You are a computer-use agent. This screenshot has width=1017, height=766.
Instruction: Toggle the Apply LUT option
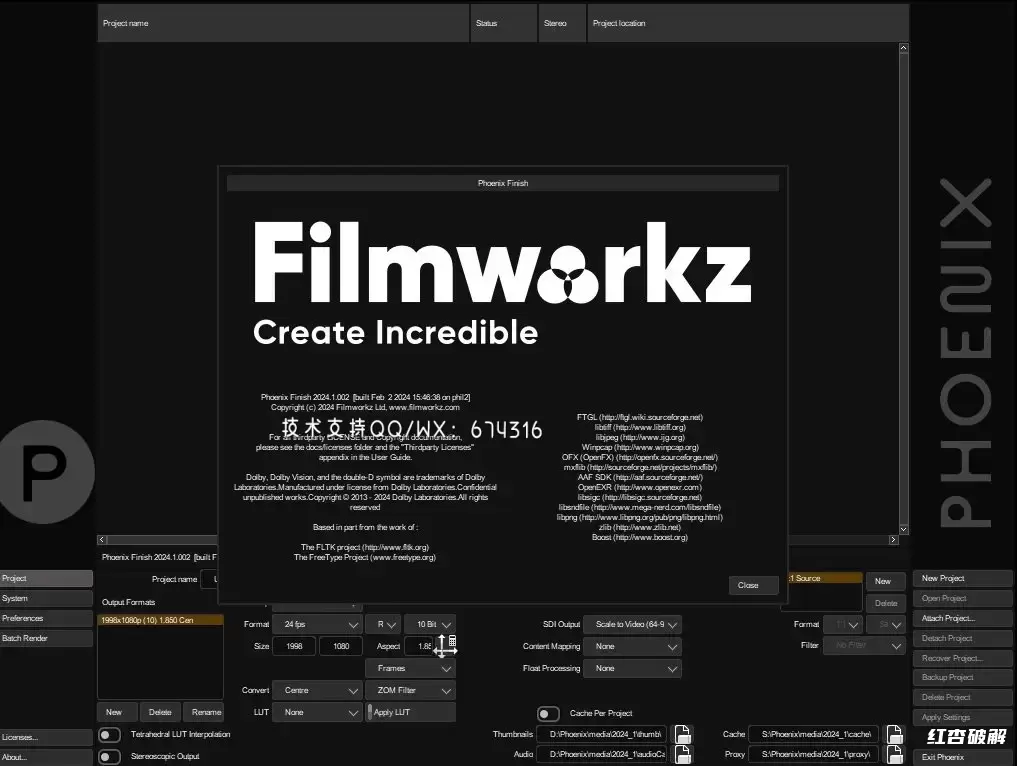pyautogui.click(x=411, y=712)
